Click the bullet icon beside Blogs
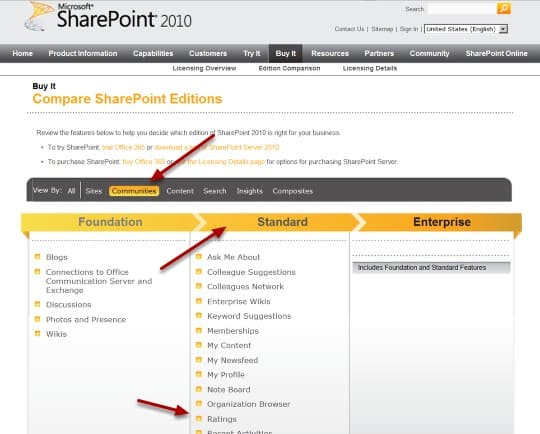This screenshot has height=434, width=540. click(38, 257)
